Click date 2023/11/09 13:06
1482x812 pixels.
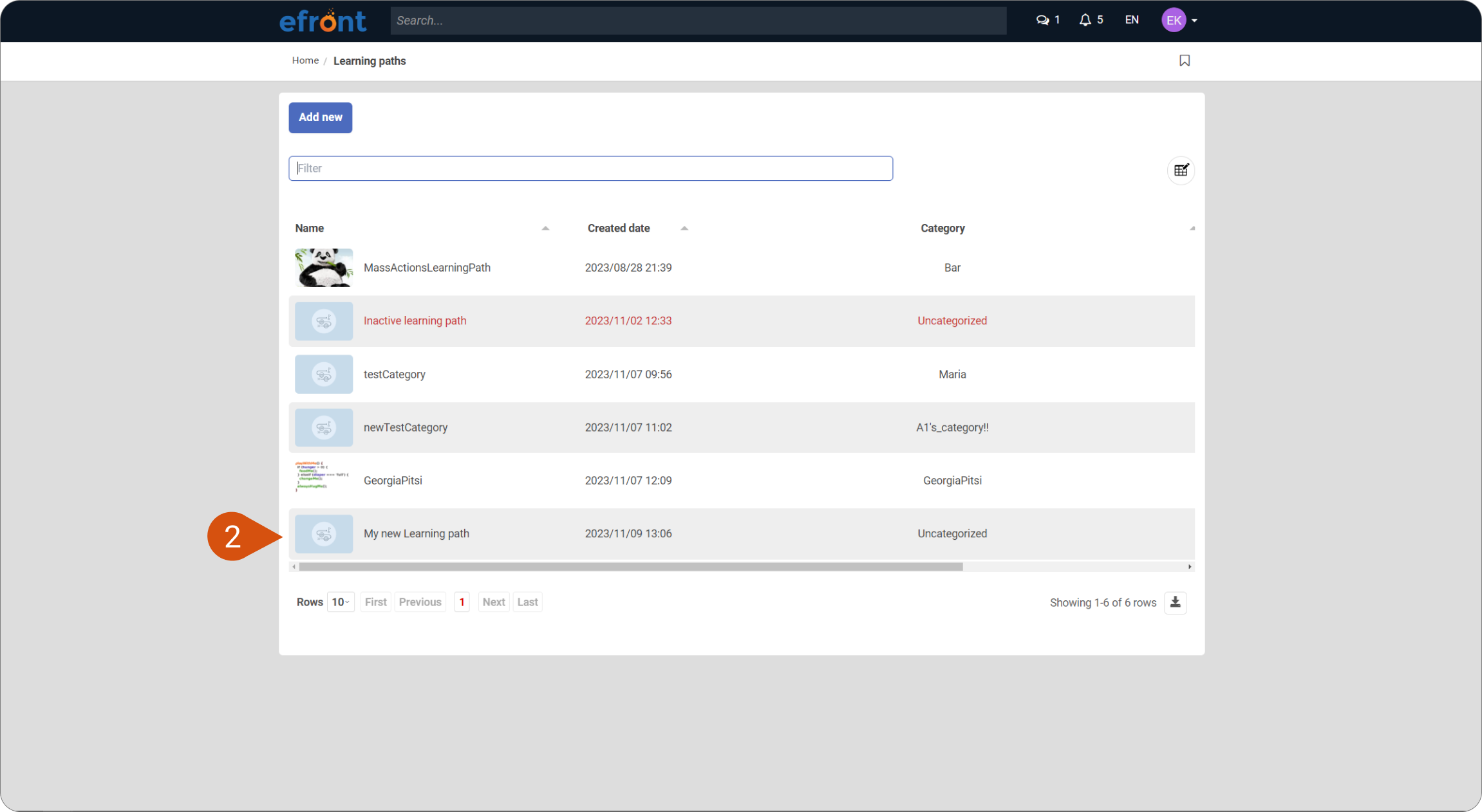click(x=628, y=534)
